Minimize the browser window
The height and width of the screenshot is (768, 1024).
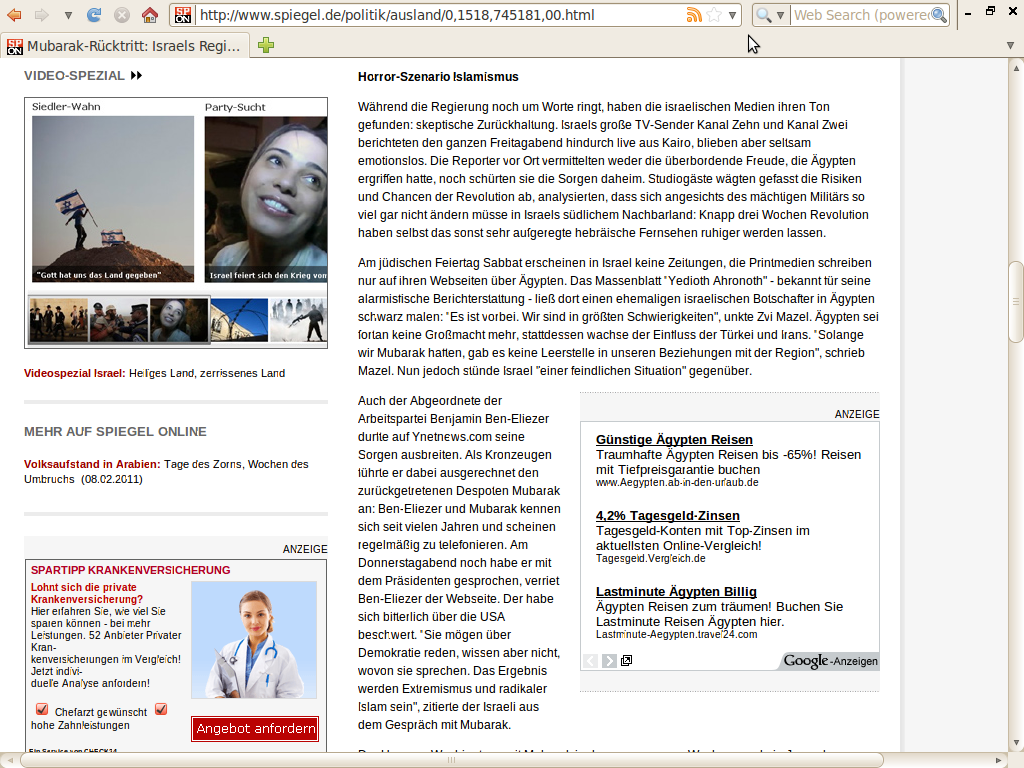(968, 13)
